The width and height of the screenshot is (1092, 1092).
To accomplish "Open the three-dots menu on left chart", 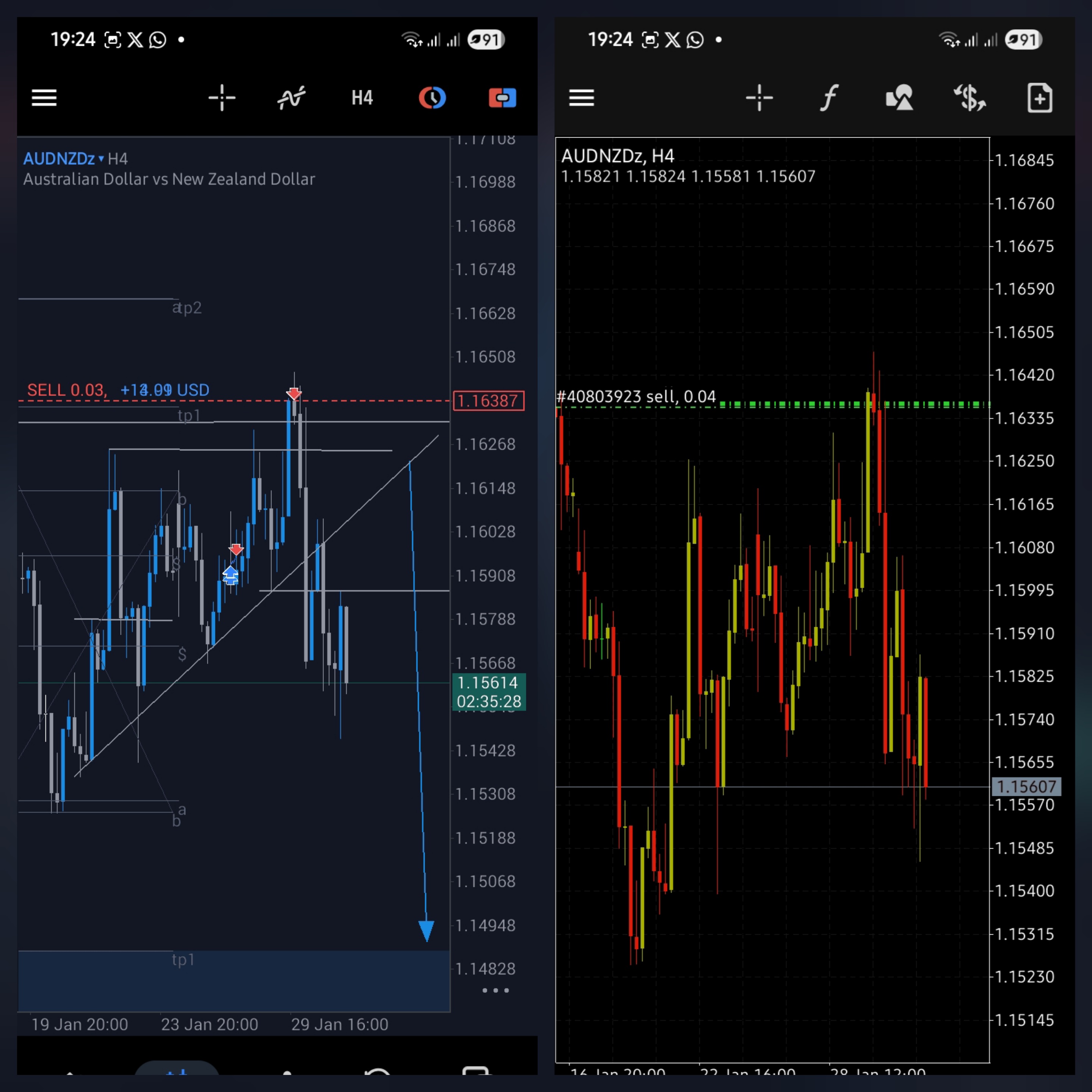I will (496, 990).
